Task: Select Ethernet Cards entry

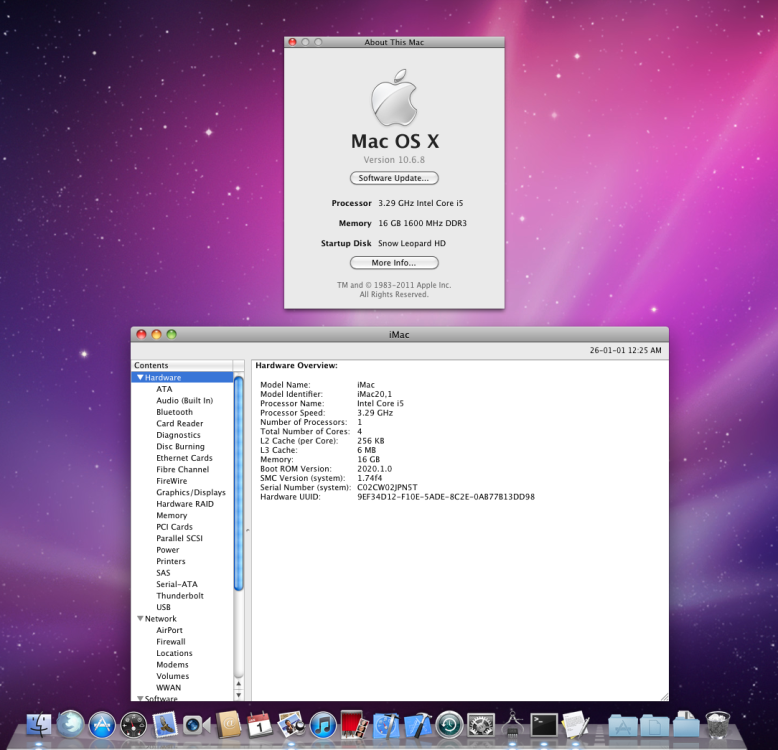Action: pos(184,458)
